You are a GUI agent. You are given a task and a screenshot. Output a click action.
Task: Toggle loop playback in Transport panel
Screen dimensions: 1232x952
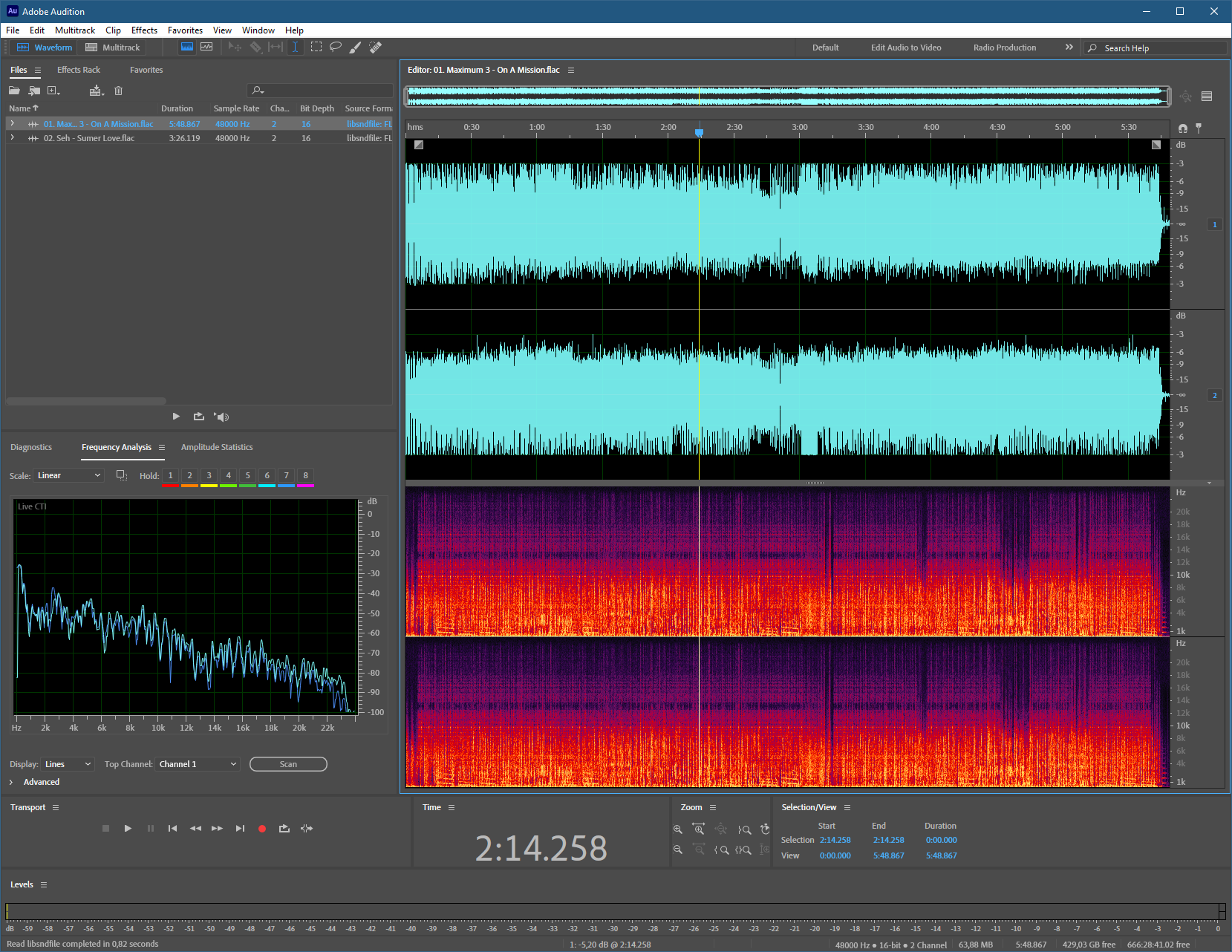point(284,828)
